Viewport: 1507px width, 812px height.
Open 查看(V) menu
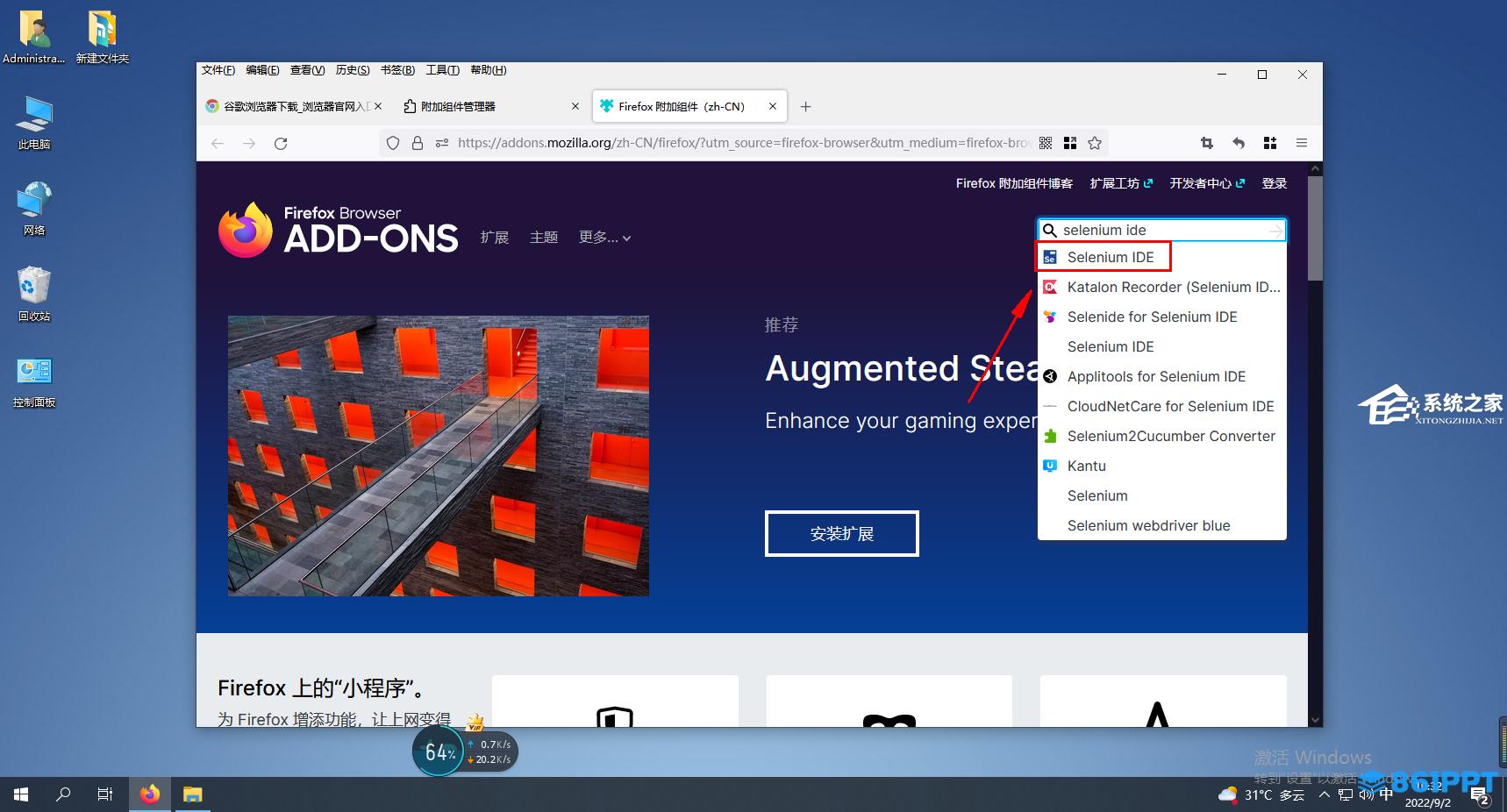coord(308,70)
